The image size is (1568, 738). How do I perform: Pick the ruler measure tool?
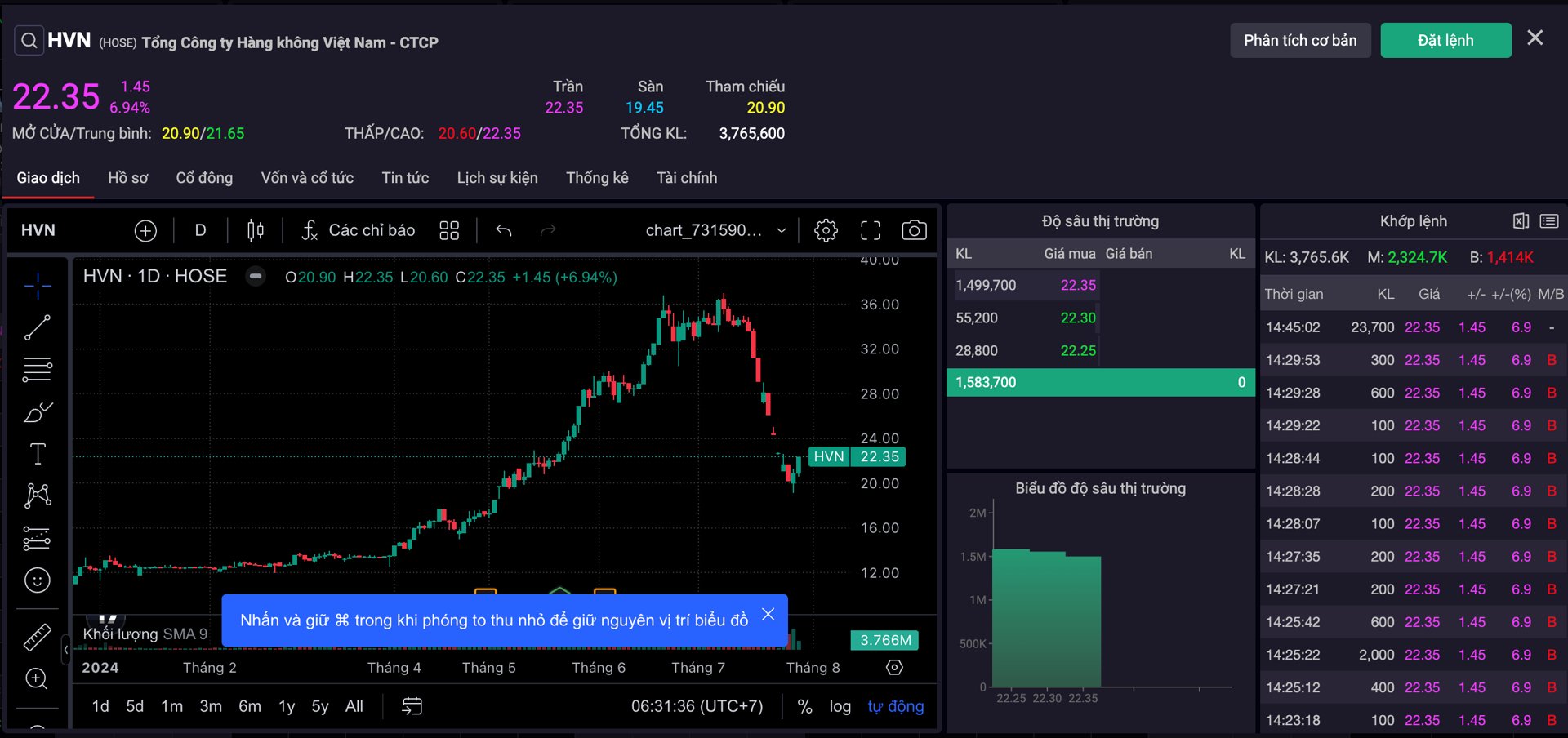(x=38, y=637)
